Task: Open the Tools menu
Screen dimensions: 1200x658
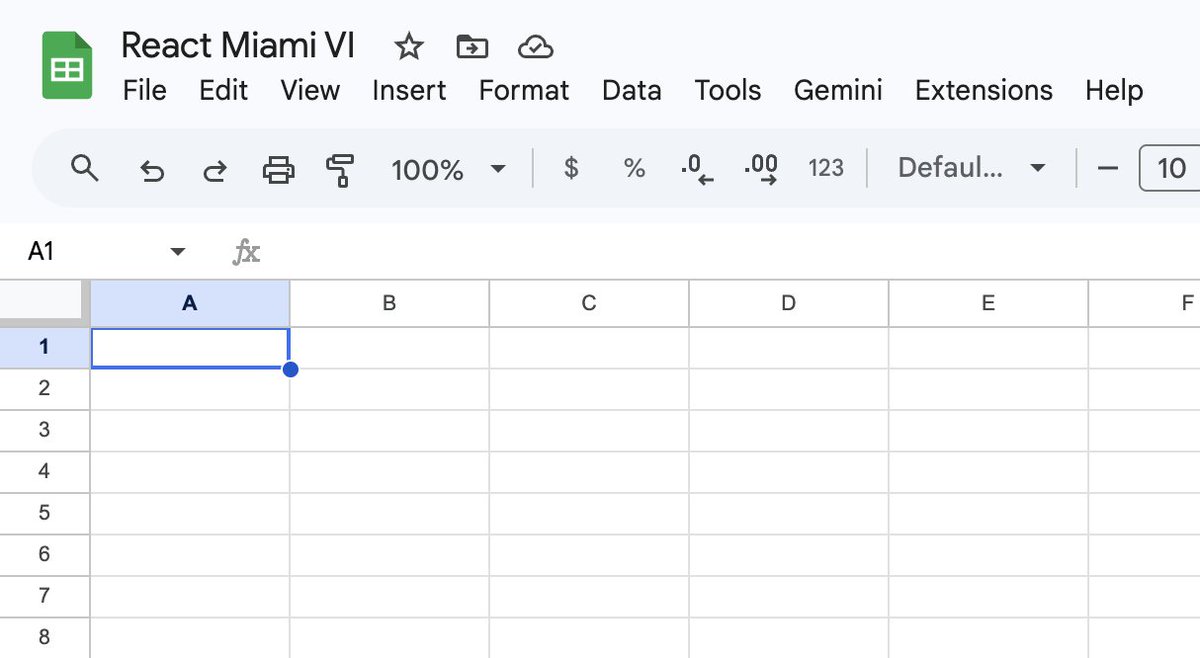Action: [728, 90]
